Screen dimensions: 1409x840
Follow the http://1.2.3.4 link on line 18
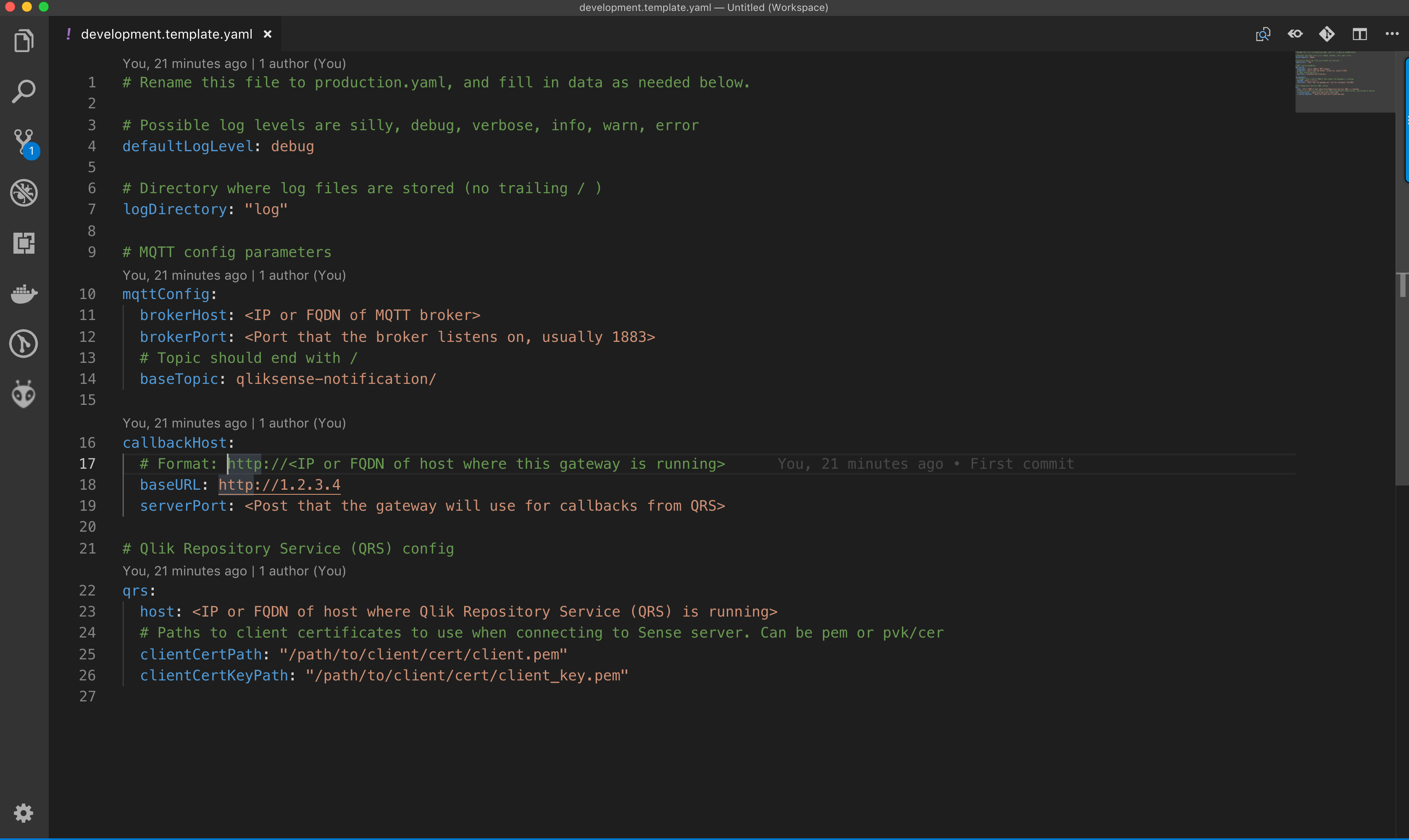click(280, 485)
